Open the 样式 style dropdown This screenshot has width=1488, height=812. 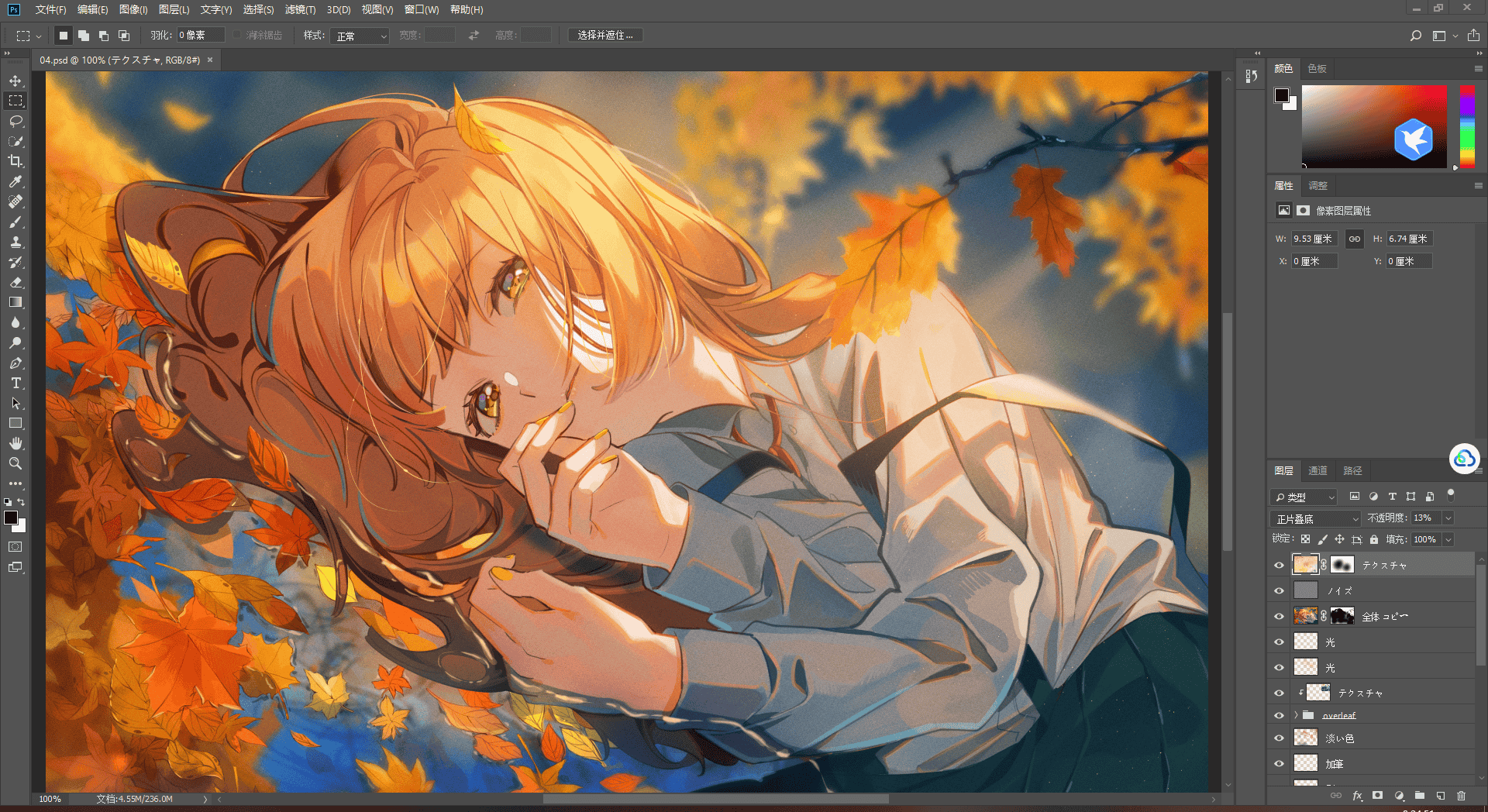pyautogui.click(x=359, y=36)
